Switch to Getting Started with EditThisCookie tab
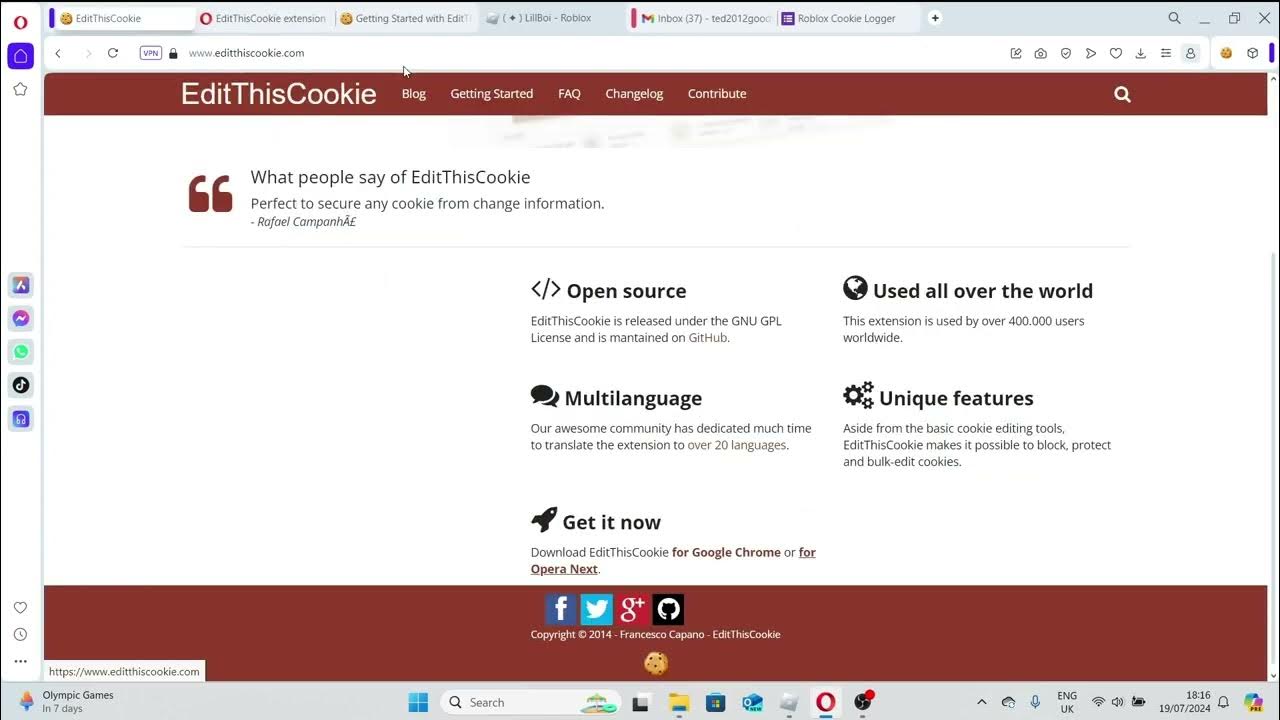 click(405, 18)
